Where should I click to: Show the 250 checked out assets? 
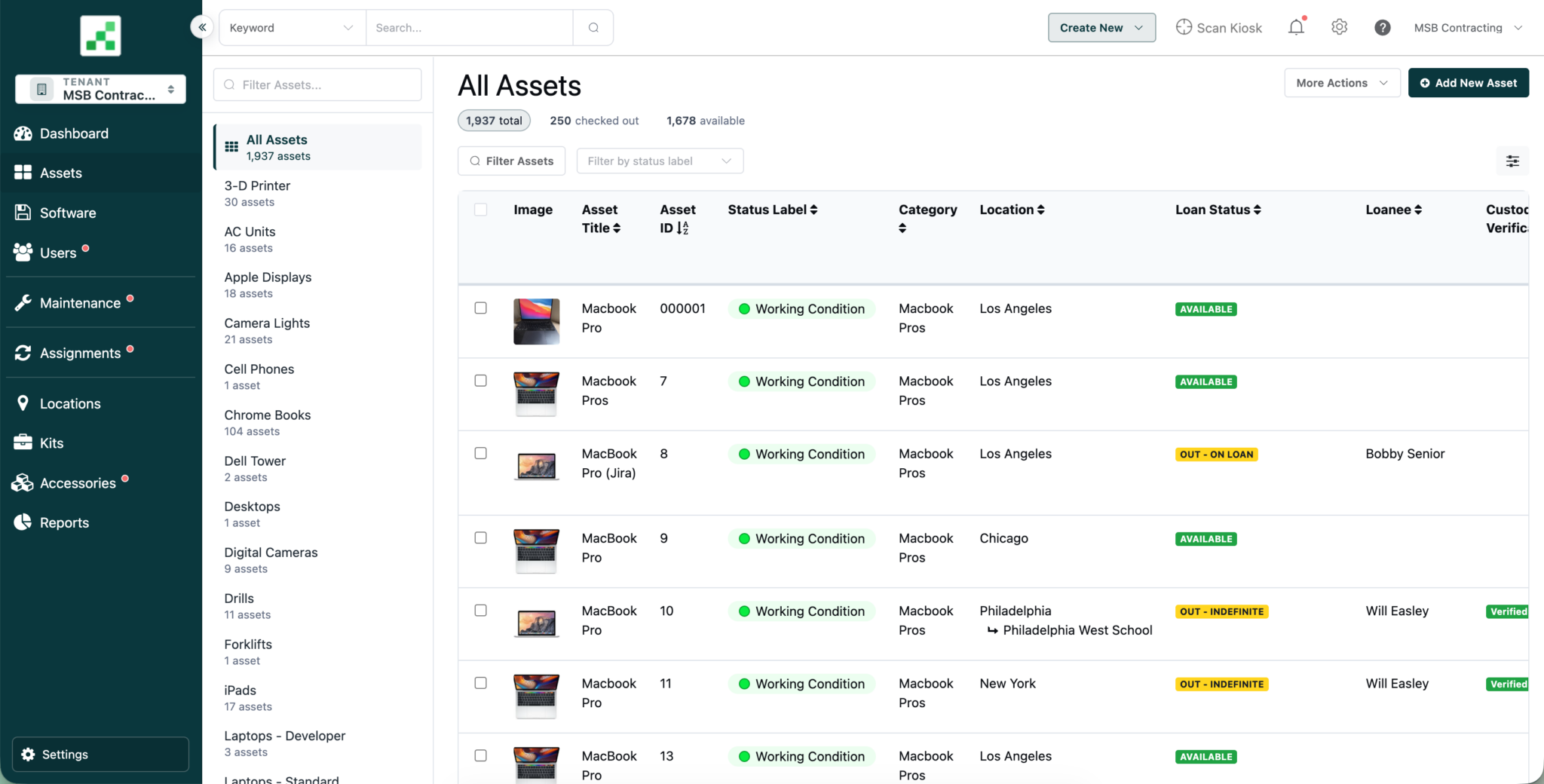point(594,121)
